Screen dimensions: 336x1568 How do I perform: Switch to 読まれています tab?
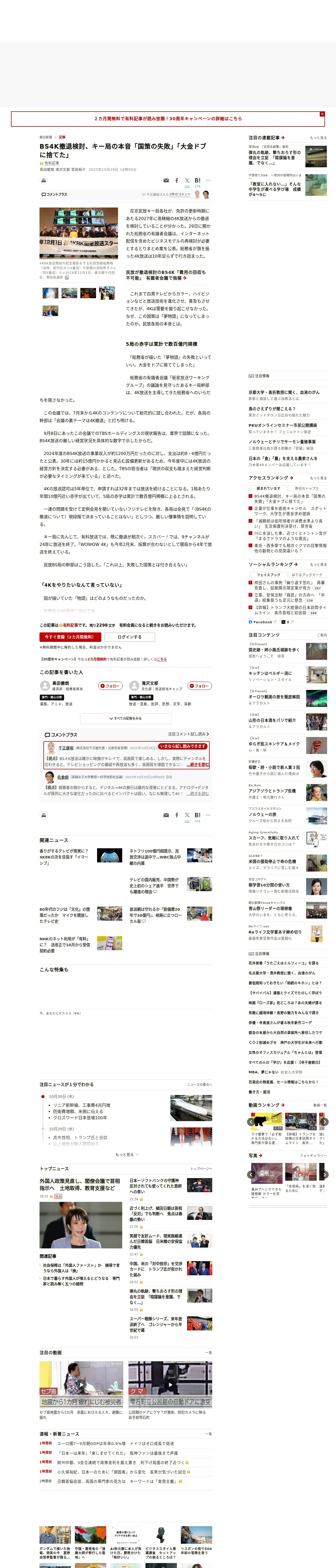(268, 488)
